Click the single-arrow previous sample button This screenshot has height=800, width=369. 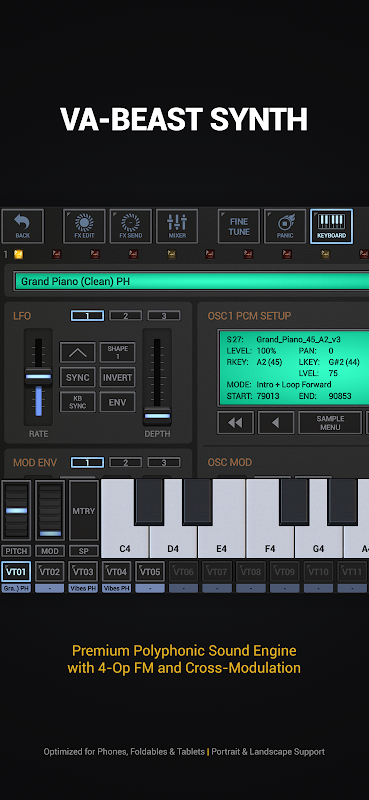[276, 422]
